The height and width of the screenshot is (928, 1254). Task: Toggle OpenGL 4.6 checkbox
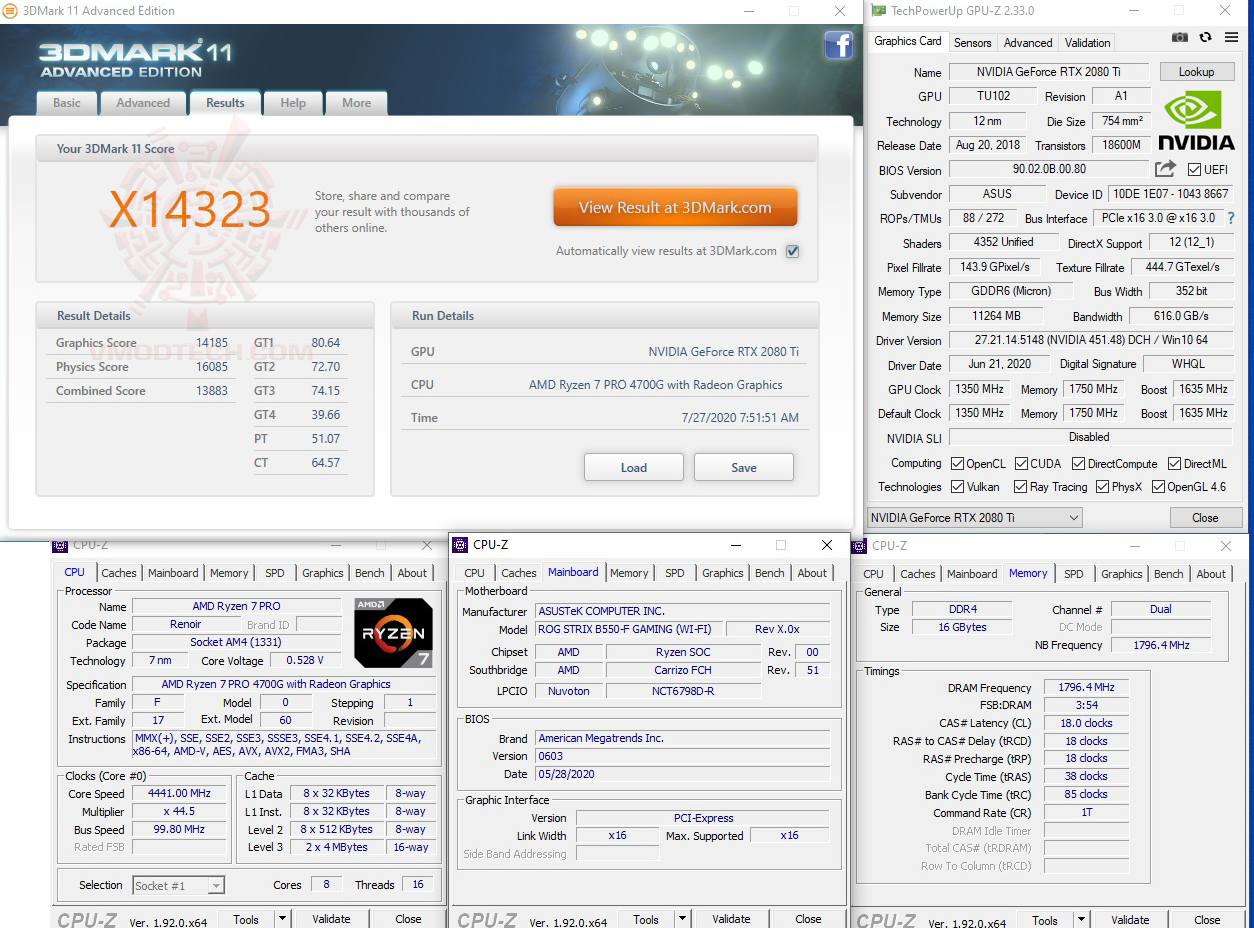[1158, 487]
